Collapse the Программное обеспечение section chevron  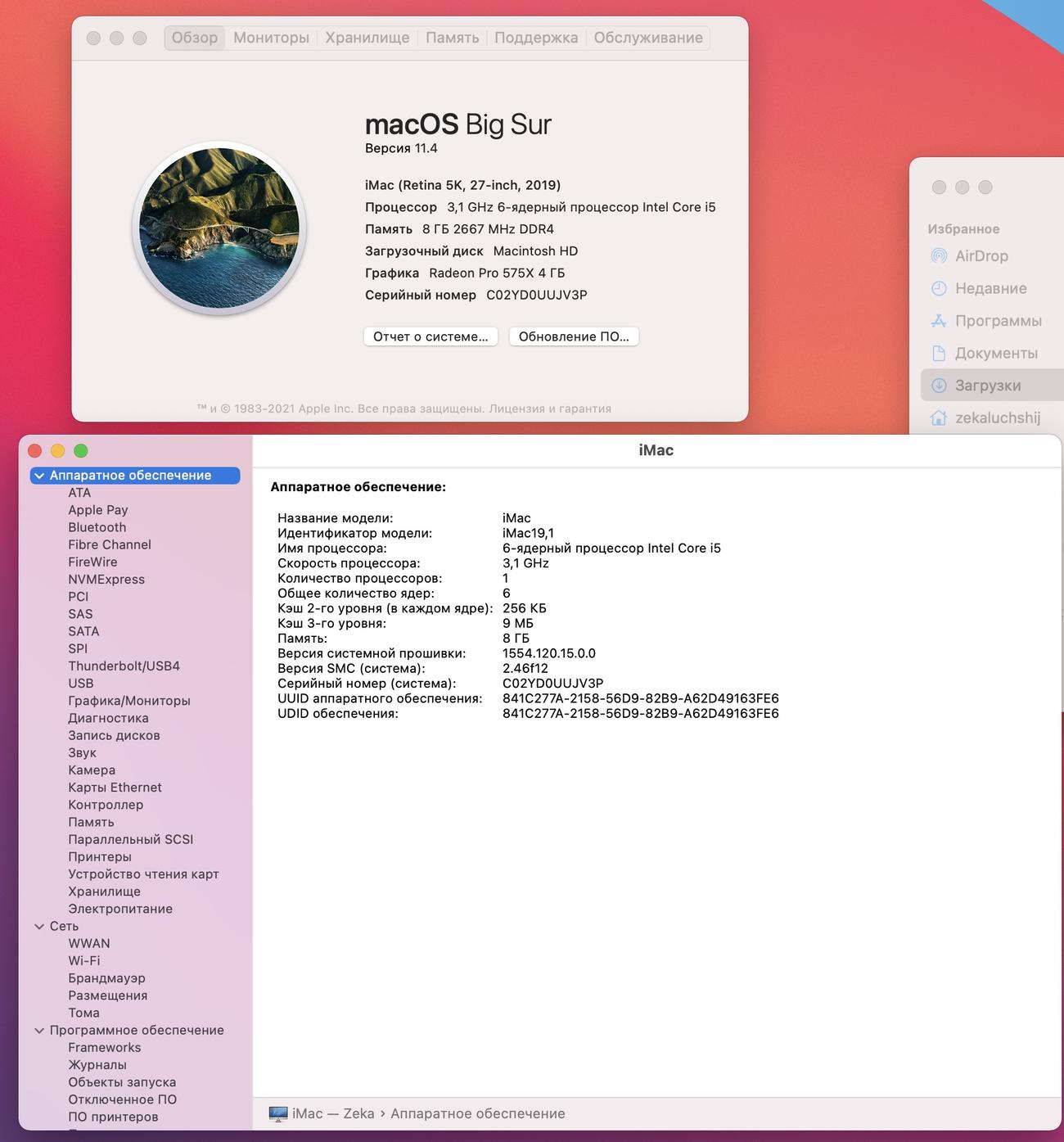pos(39,1031)
